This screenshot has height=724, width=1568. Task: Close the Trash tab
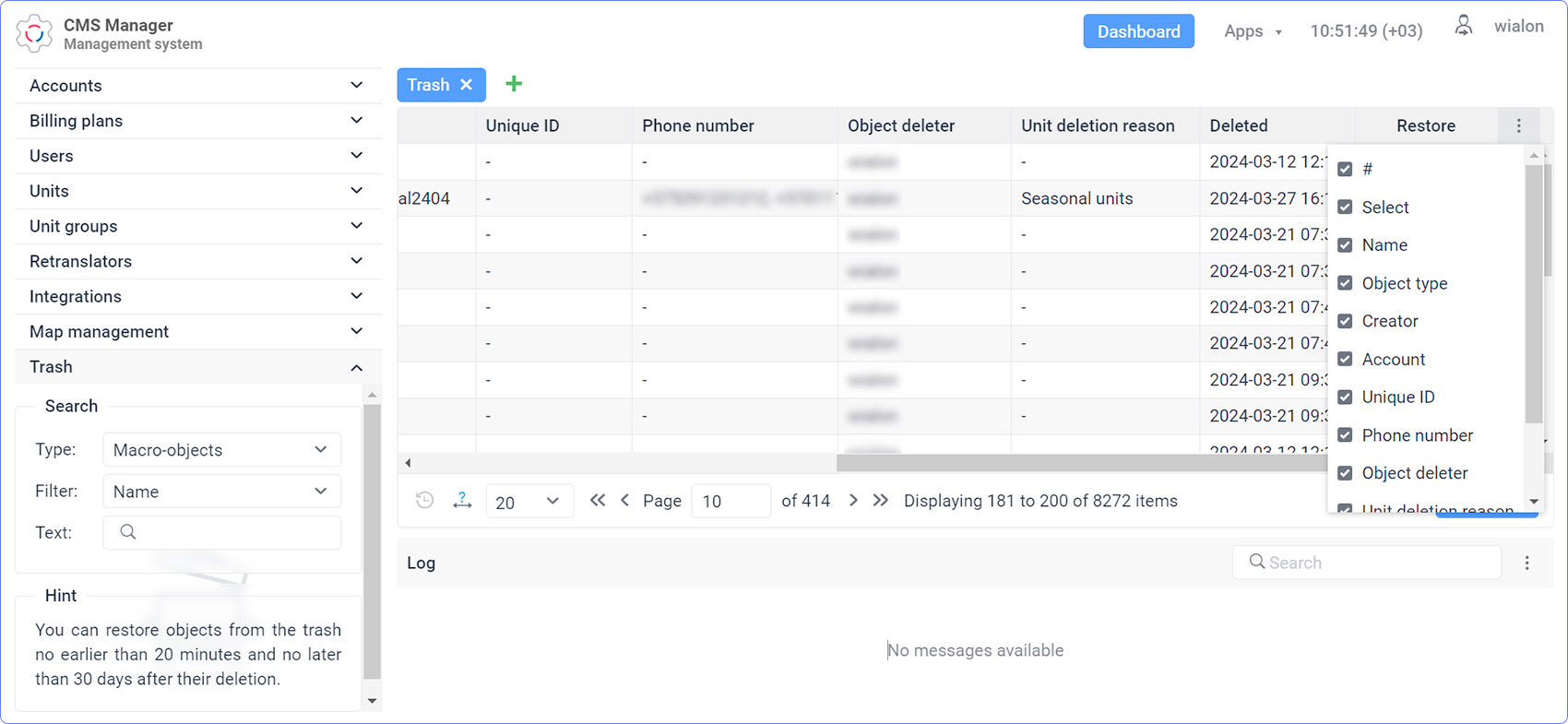pyautogui.click(x=467, y=85)
